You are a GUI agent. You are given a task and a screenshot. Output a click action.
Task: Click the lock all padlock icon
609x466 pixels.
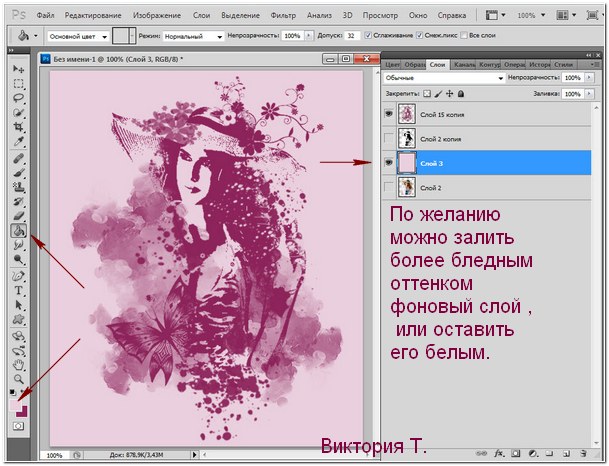tap(461, 94)
